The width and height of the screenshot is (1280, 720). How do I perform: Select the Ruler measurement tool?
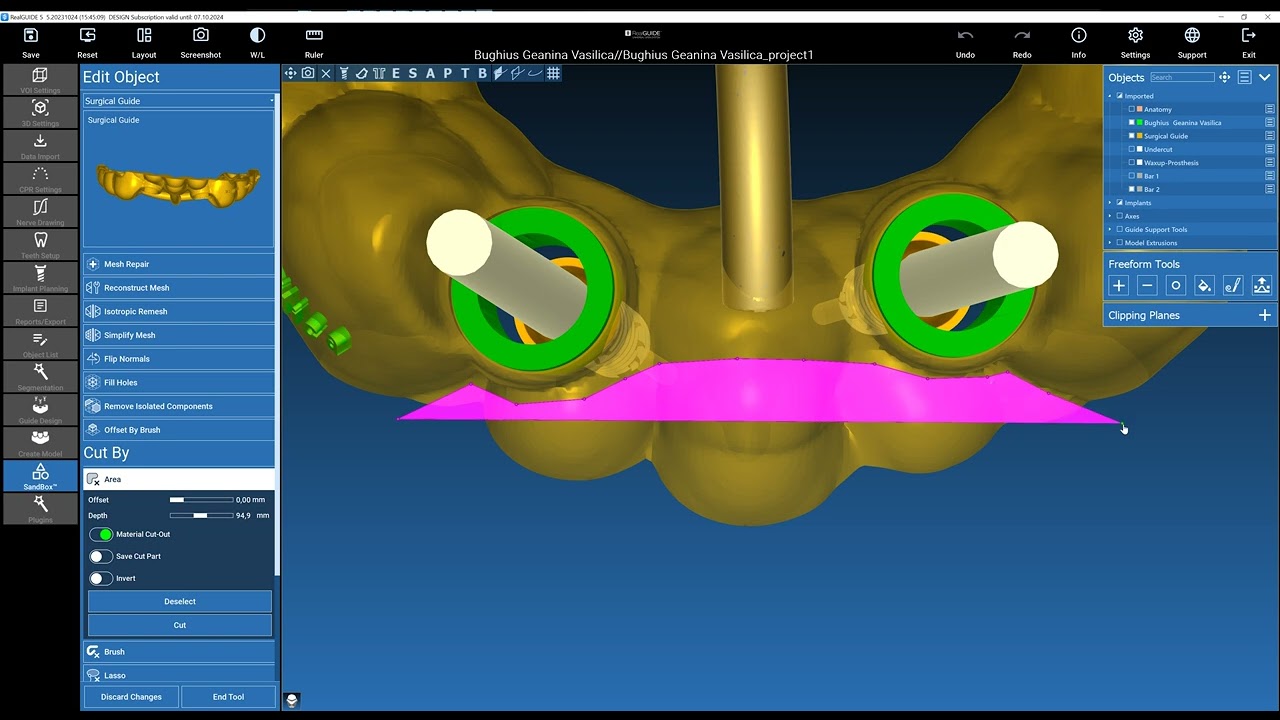click(314, 36)
